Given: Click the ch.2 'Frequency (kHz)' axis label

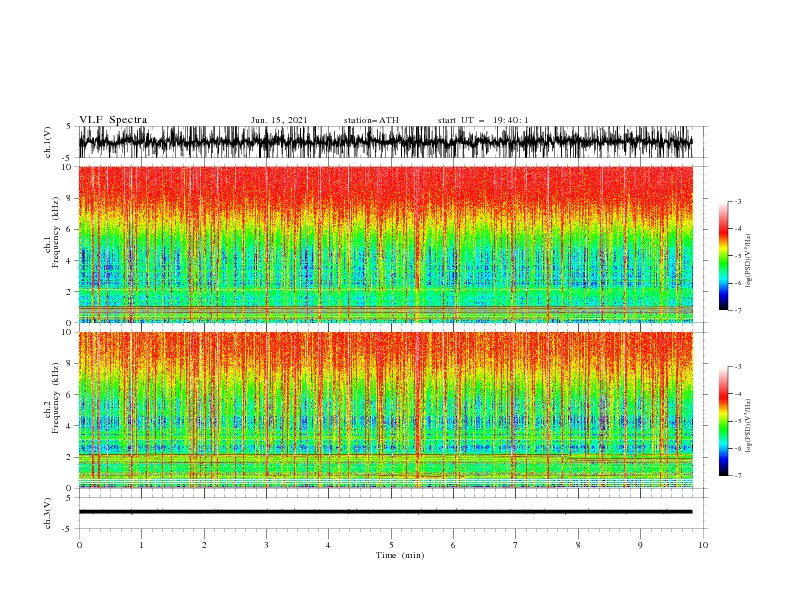Looking at the screenshot, I should click(56, 398).
